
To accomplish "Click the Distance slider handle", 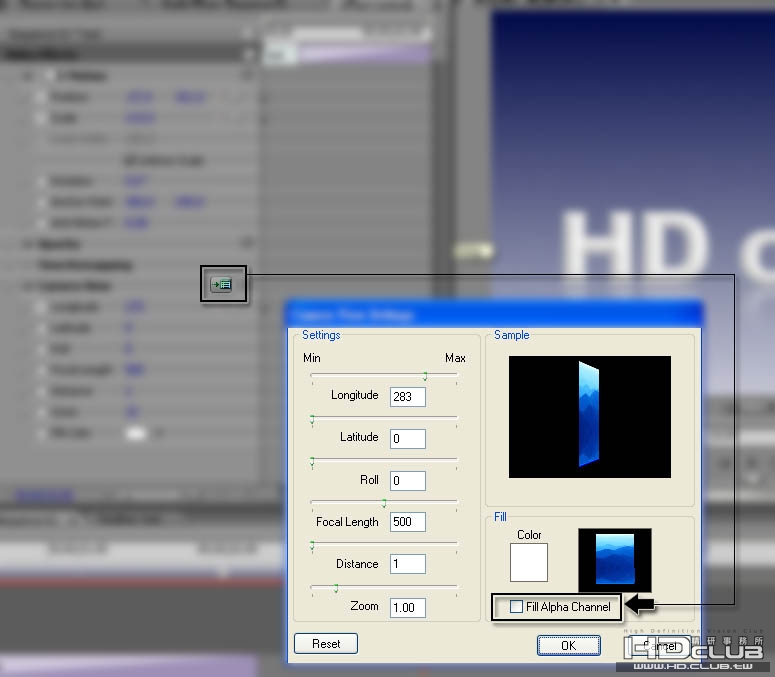I will click(312, 546).
